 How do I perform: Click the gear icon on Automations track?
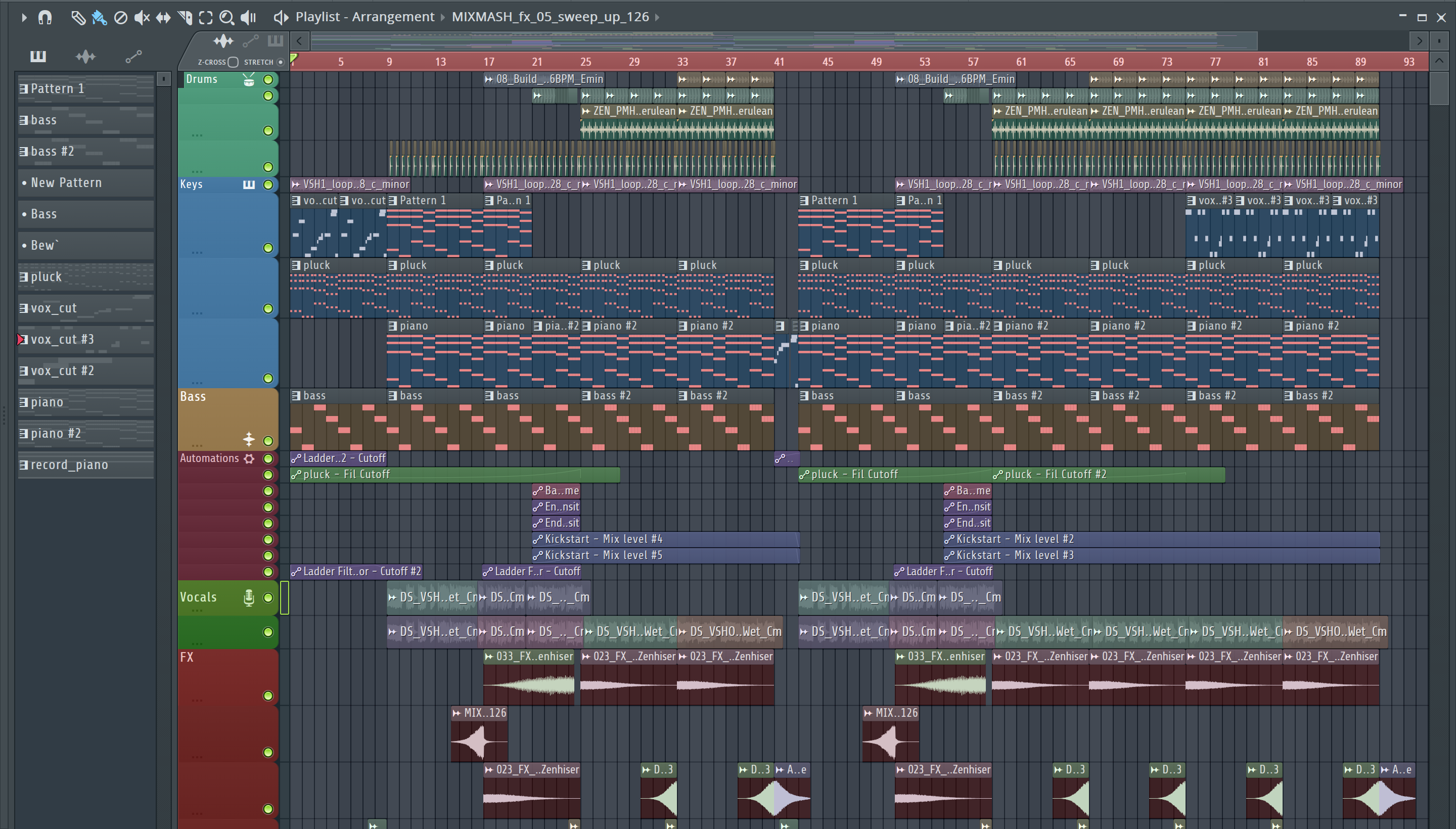(x=249, y=458)
